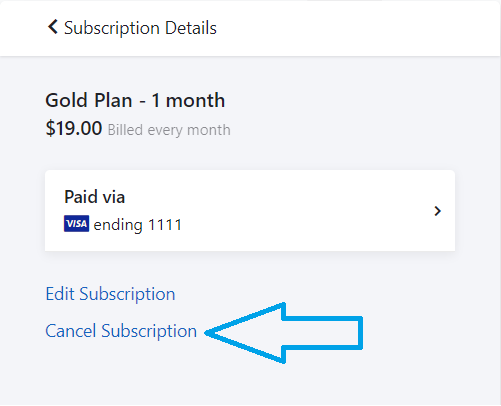Click the white header bar's empty right side
This screenshot has width=501, height=406.
click(x=367, y=28)
